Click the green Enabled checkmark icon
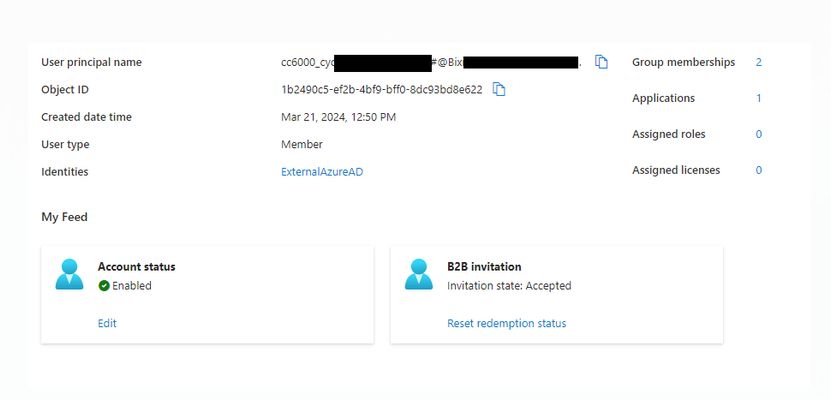This screenshot has width=831, height=400. [104, 286]
